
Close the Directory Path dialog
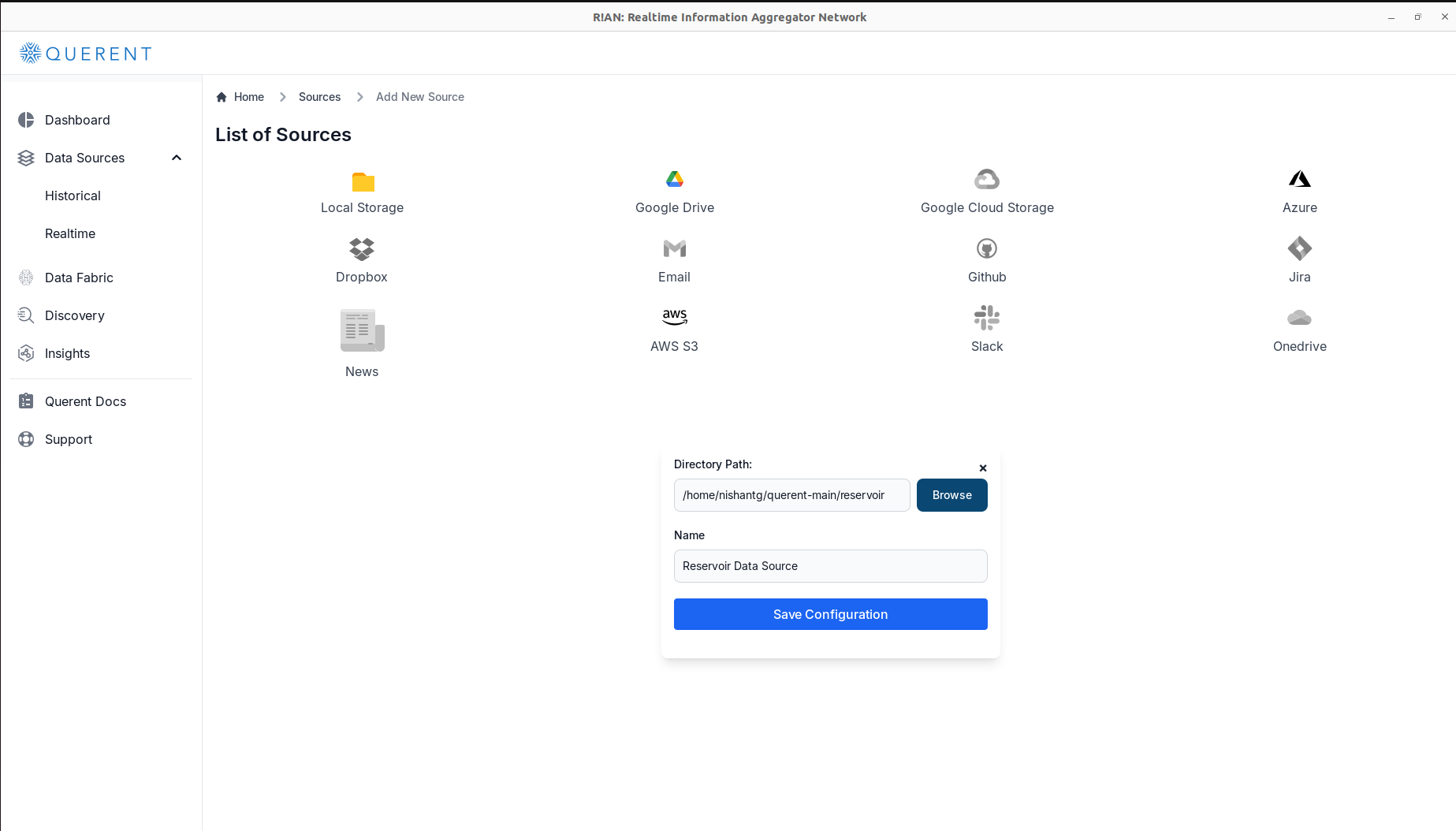(983, 468)
